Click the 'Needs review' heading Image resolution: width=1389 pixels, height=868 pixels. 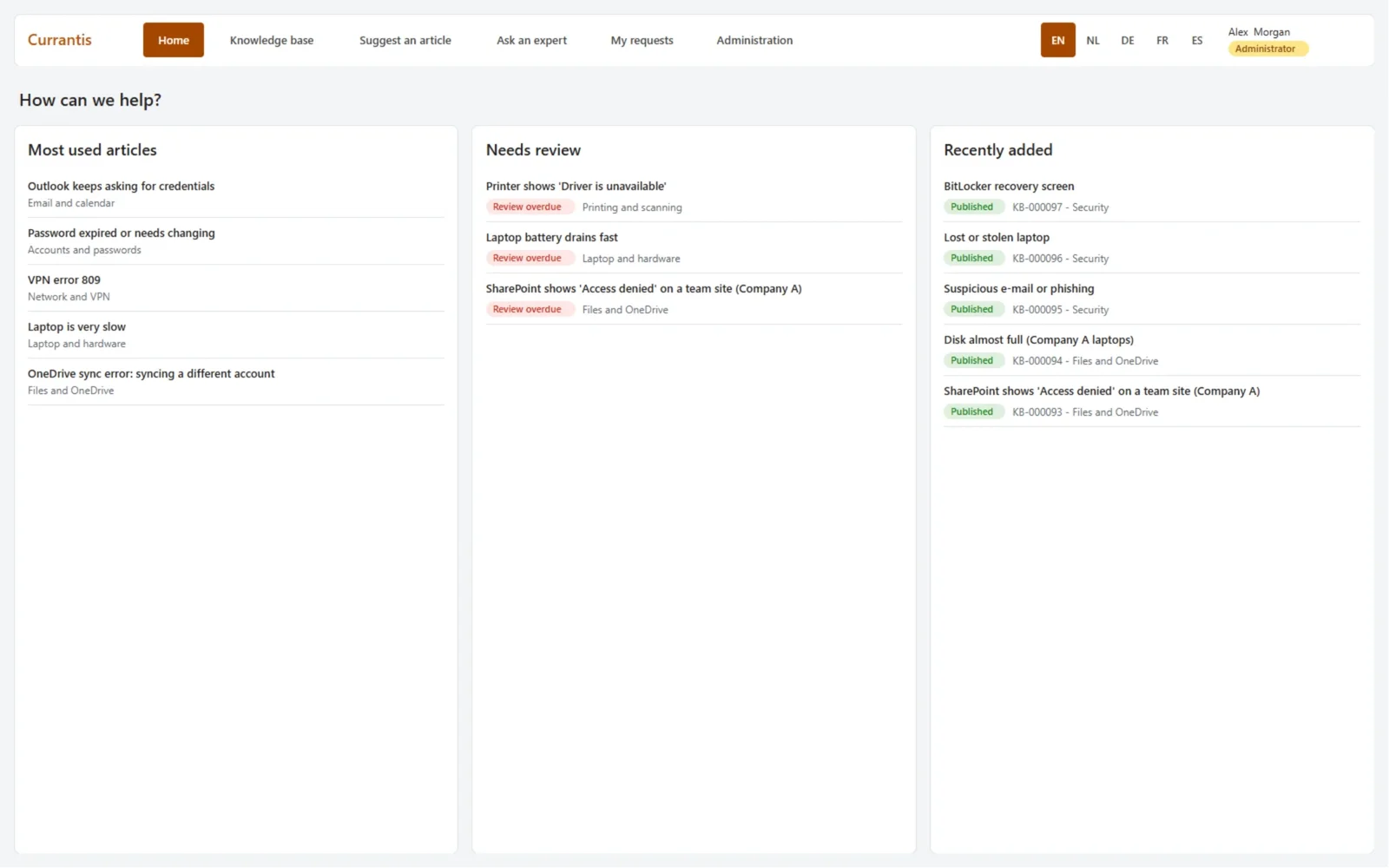tap(533, 150)
